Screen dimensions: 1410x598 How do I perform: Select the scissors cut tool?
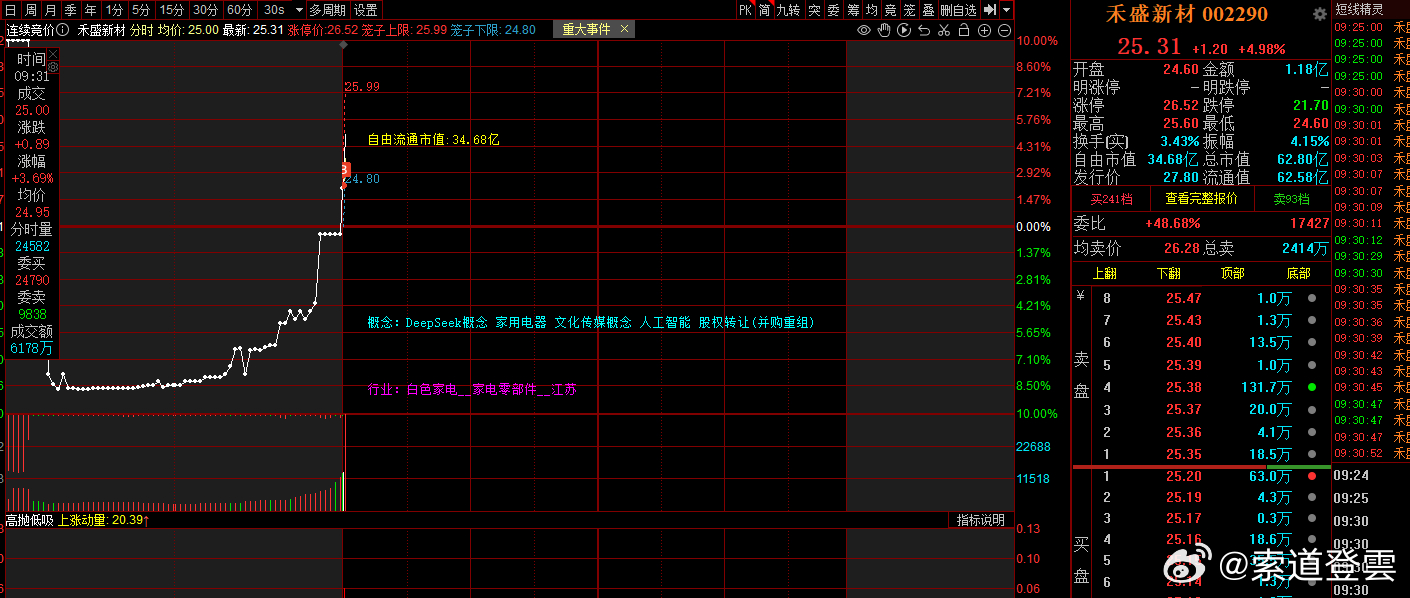[944, 30]
